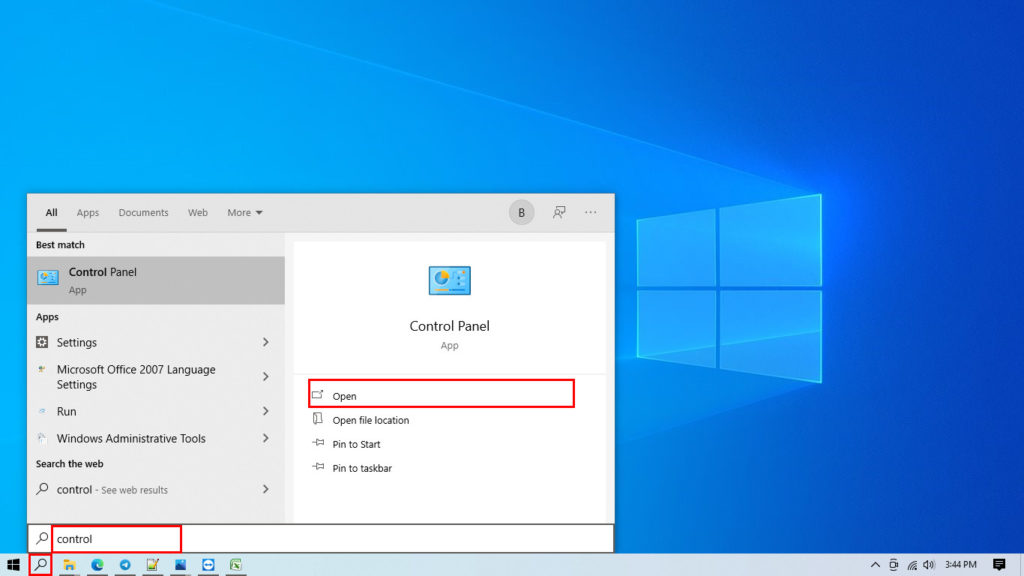
Task: Open the Photos app from the taskbar
Action: click(180, 565)
